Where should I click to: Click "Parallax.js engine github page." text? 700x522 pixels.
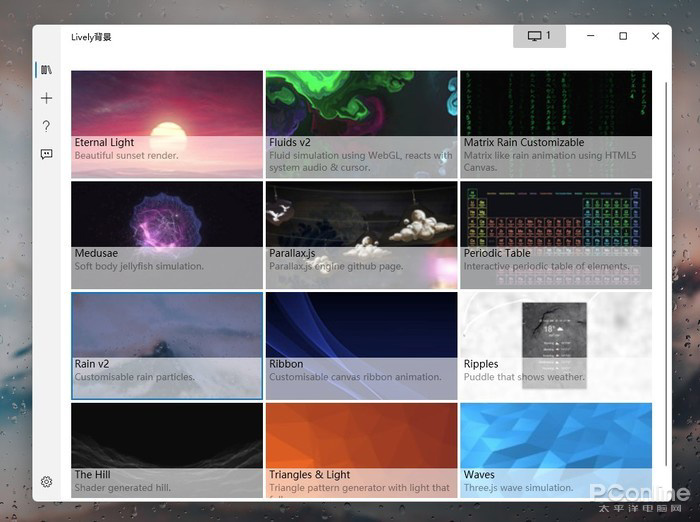pyautogui.click(x=336, y=266)
